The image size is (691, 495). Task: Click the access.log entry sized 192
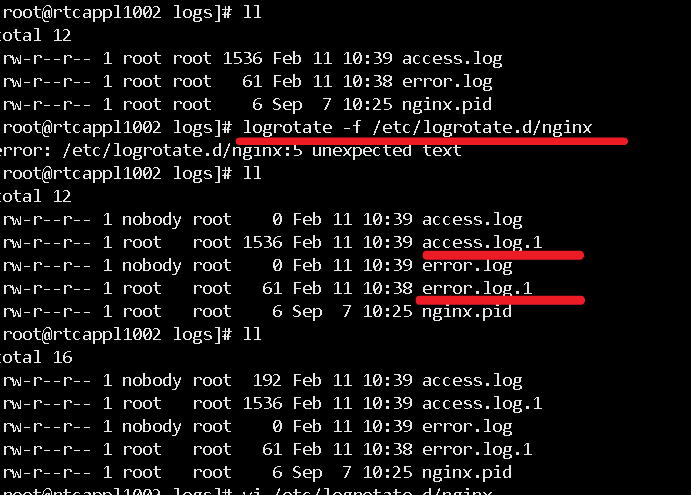click(261, 380)
